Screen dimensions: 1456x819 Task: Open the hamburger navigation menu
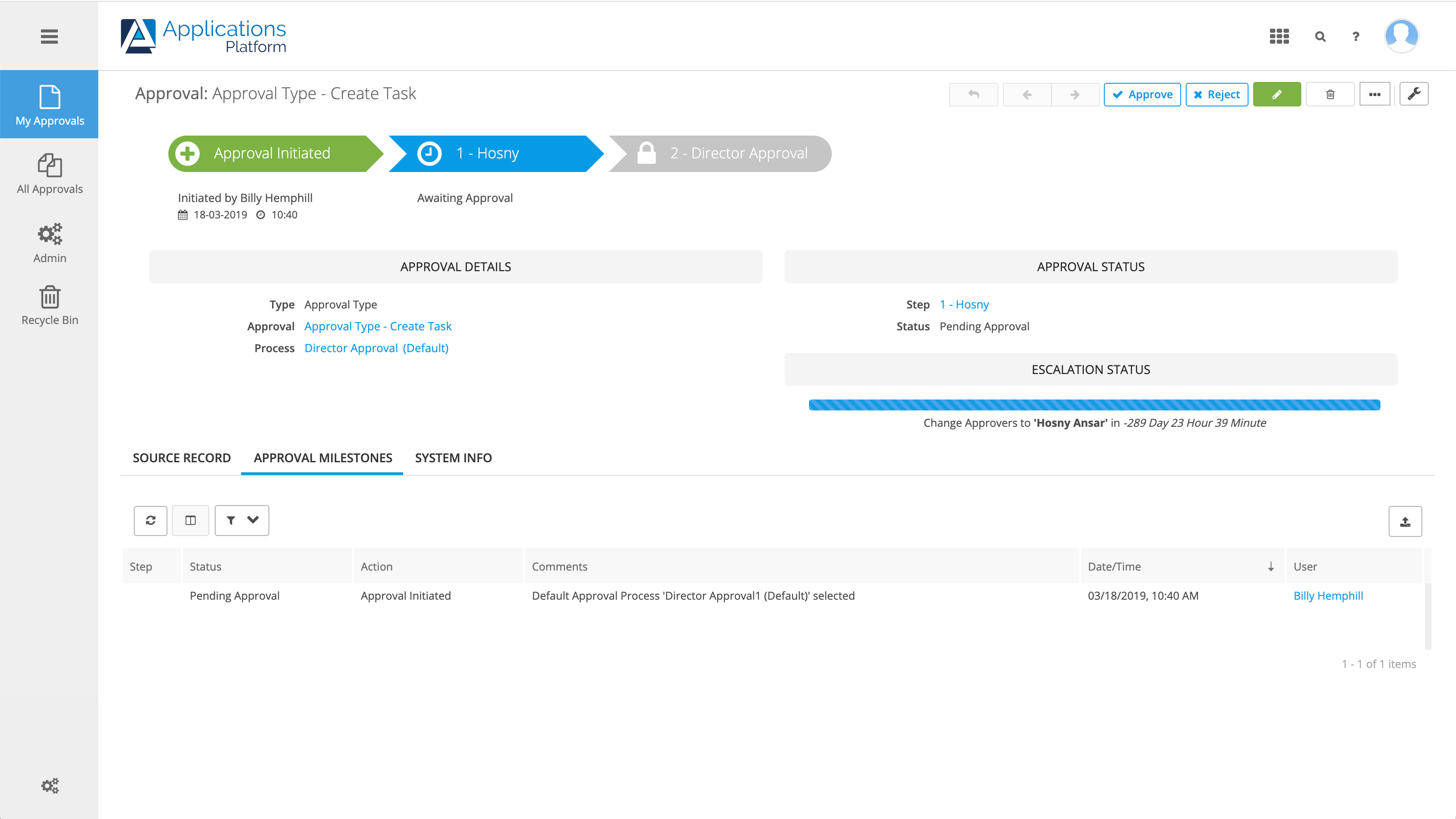coord(49,37)
